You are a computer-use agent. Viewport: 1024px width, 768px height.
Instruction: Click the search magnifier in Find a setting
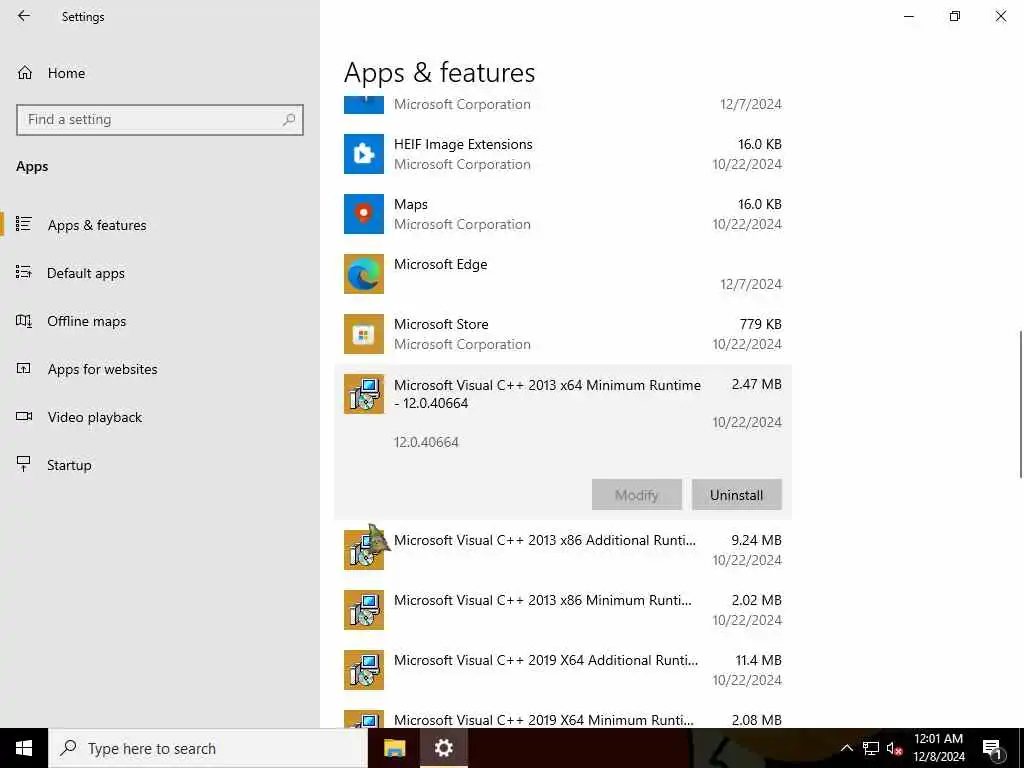[x=289, y=120]
